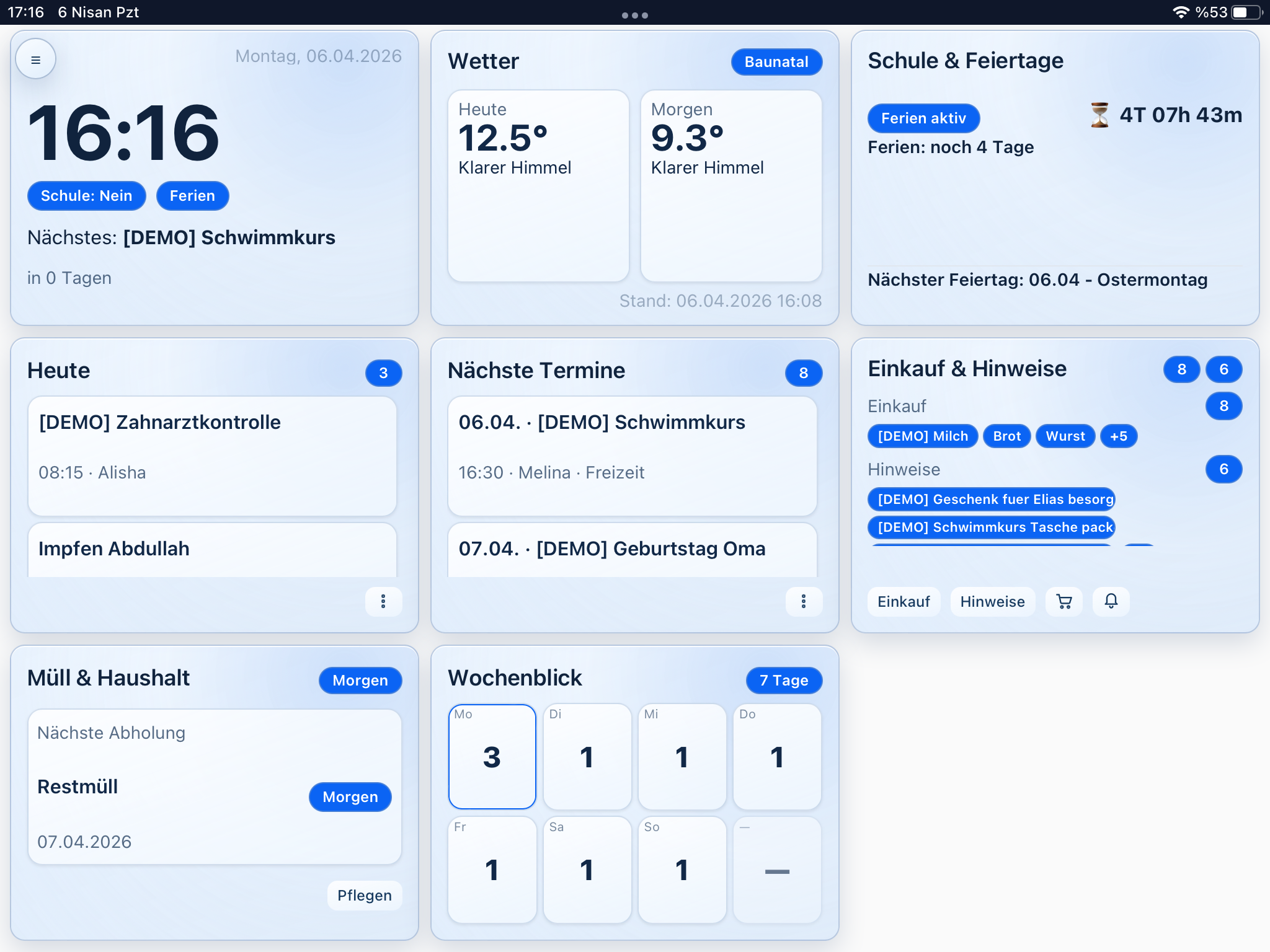Tap the battery indicator icon

click(1246, 12)
